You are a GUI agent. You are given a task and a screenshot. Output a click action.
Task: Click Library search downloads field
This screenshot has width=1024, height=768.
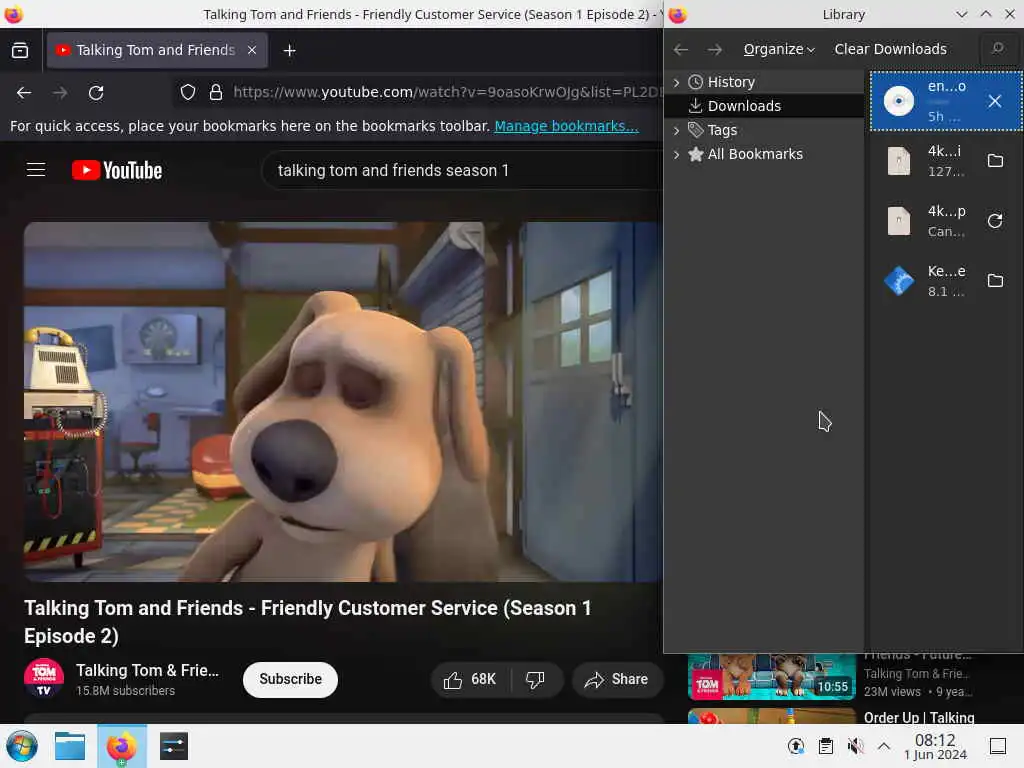coord(998,49)
